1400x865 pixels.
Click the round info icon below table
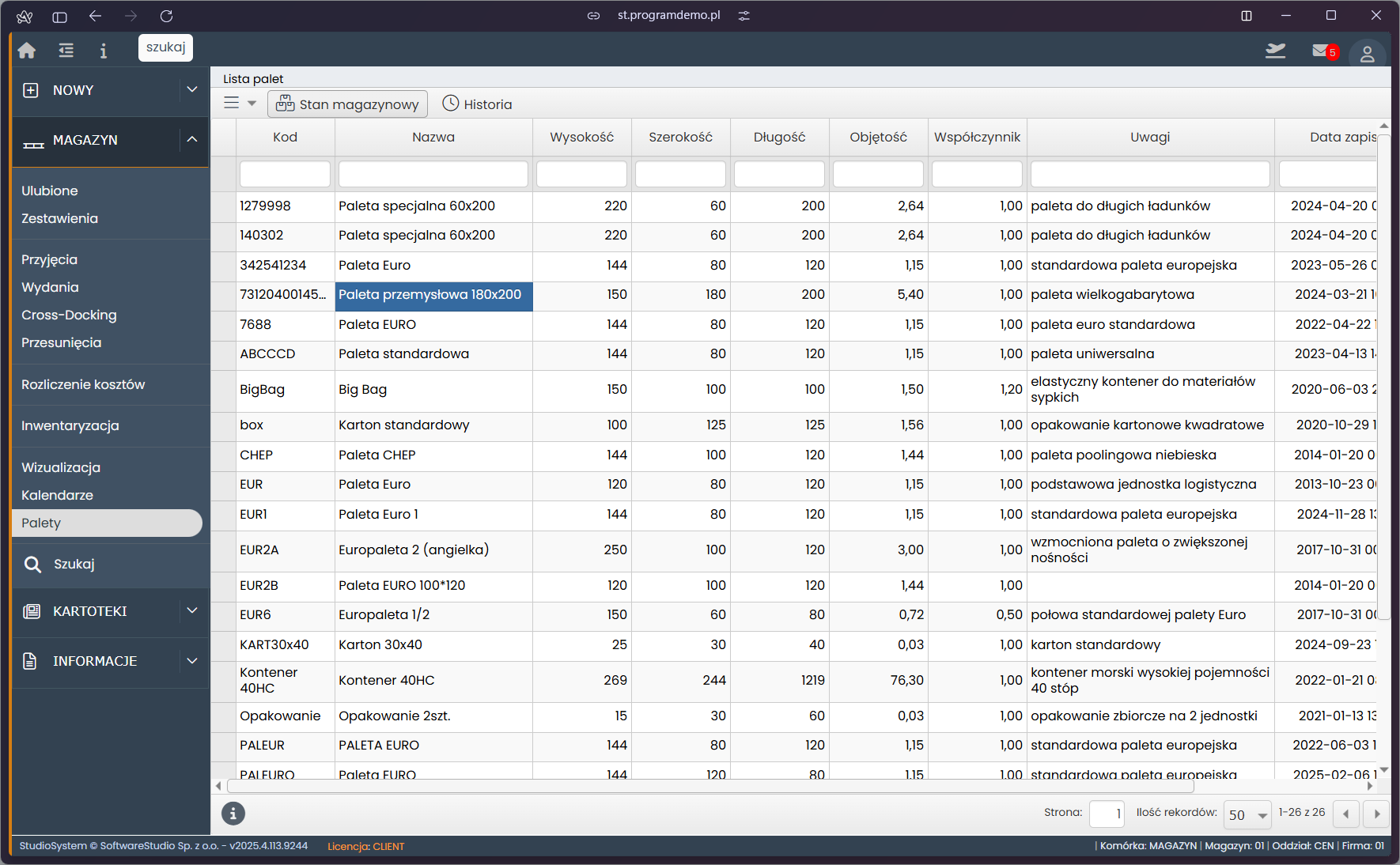tap(233, 813)
